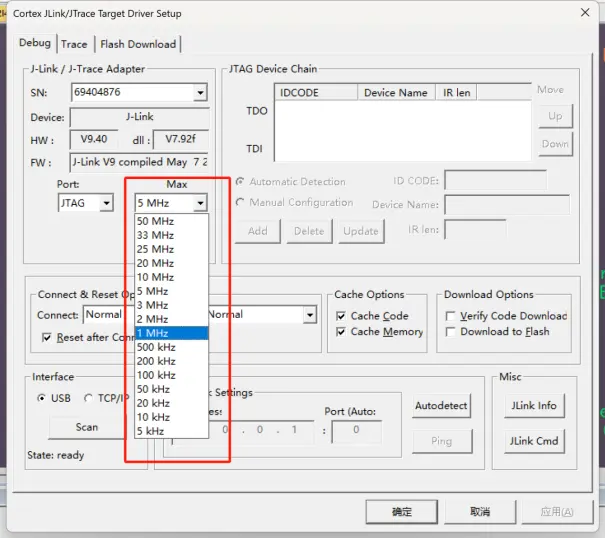This screenshot has width=606, height=539.
Task: Select 10 MHz speed option
Action: pyautogui.click(x=171, y=277)
